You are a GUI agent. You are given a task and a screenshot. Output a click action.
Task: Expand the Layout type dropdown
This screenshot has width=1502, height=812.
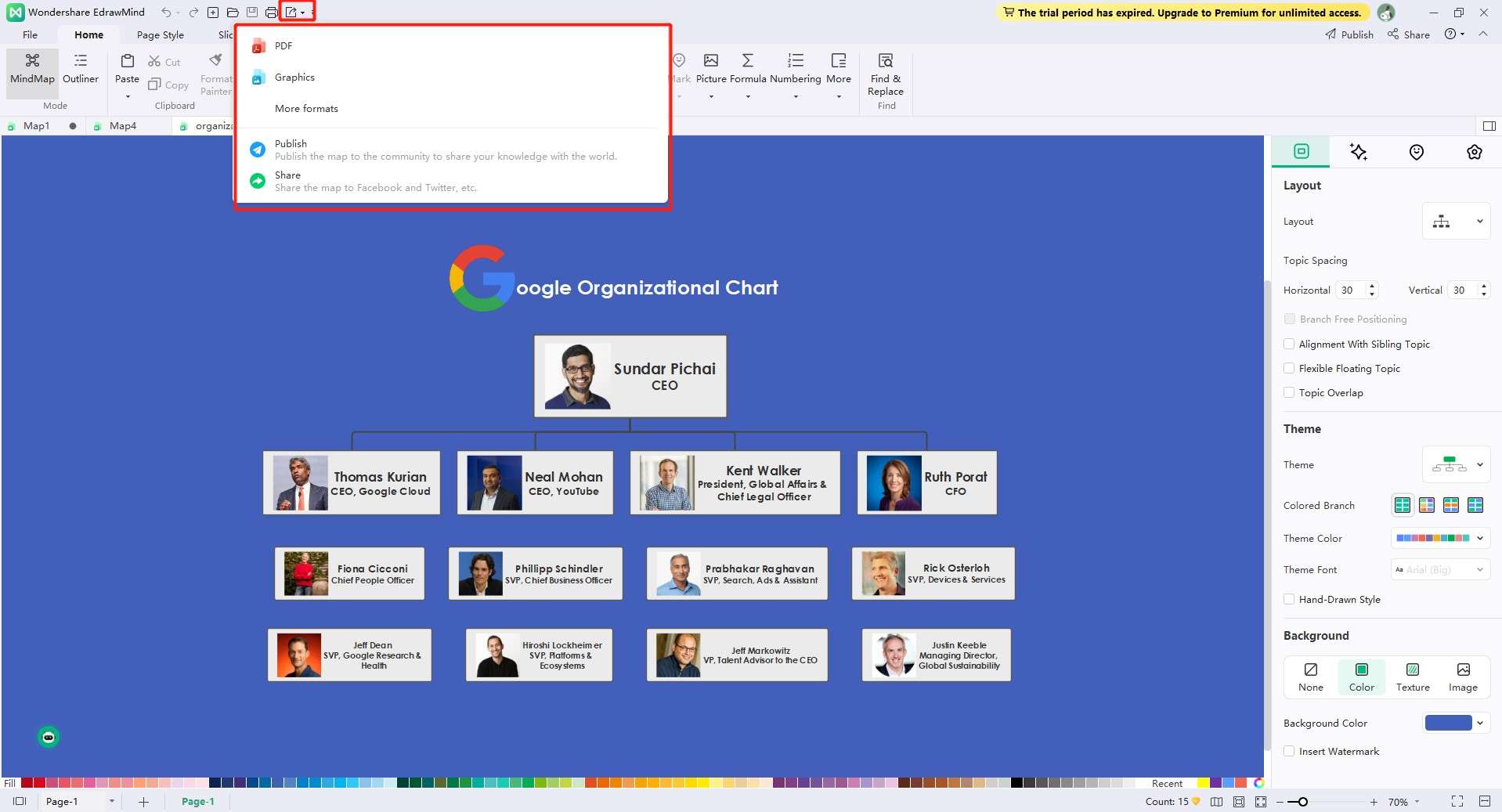pyautogui.click(x=1456, y=222)
